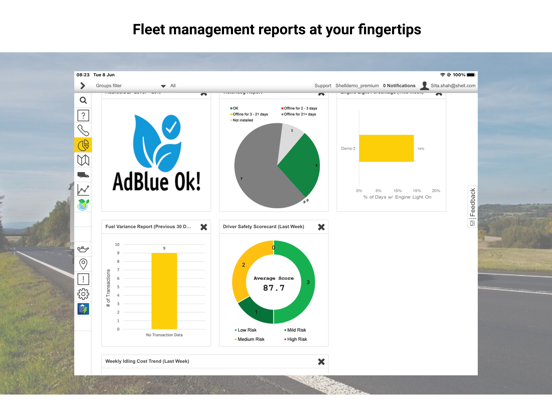The width and height of the screenshot is (552, 414).
Task: Open the green globe sustainability icon
Action: coord(83,205)
